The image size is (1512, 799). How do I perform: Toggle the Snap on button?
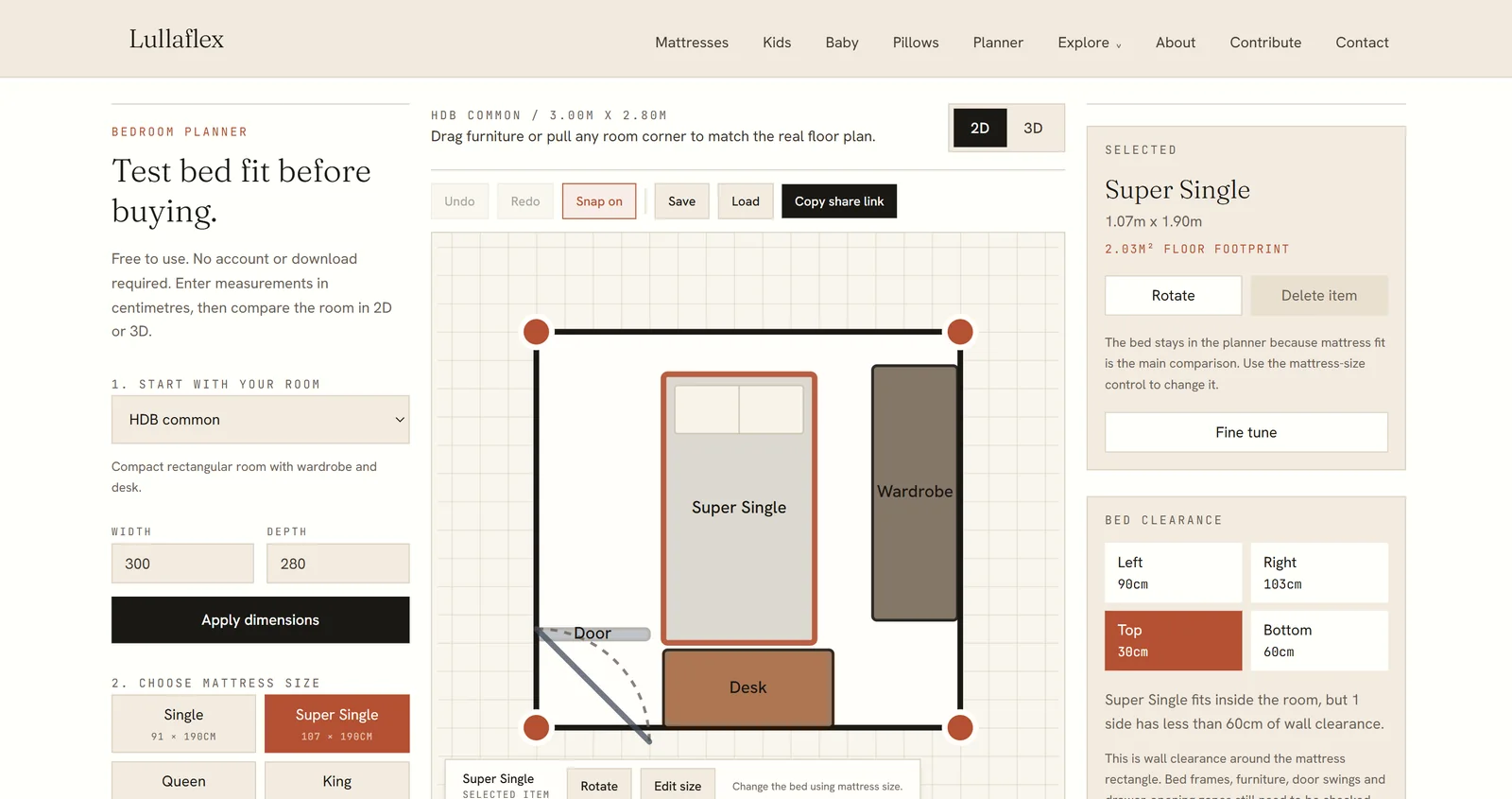click(599, 201)
